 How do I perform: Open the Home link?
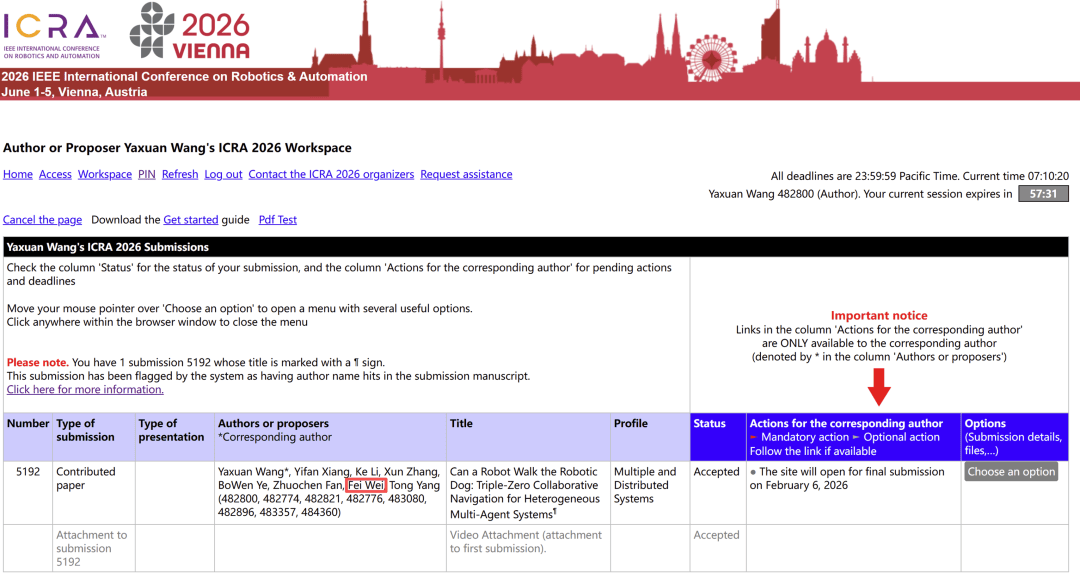coord(18,174)
